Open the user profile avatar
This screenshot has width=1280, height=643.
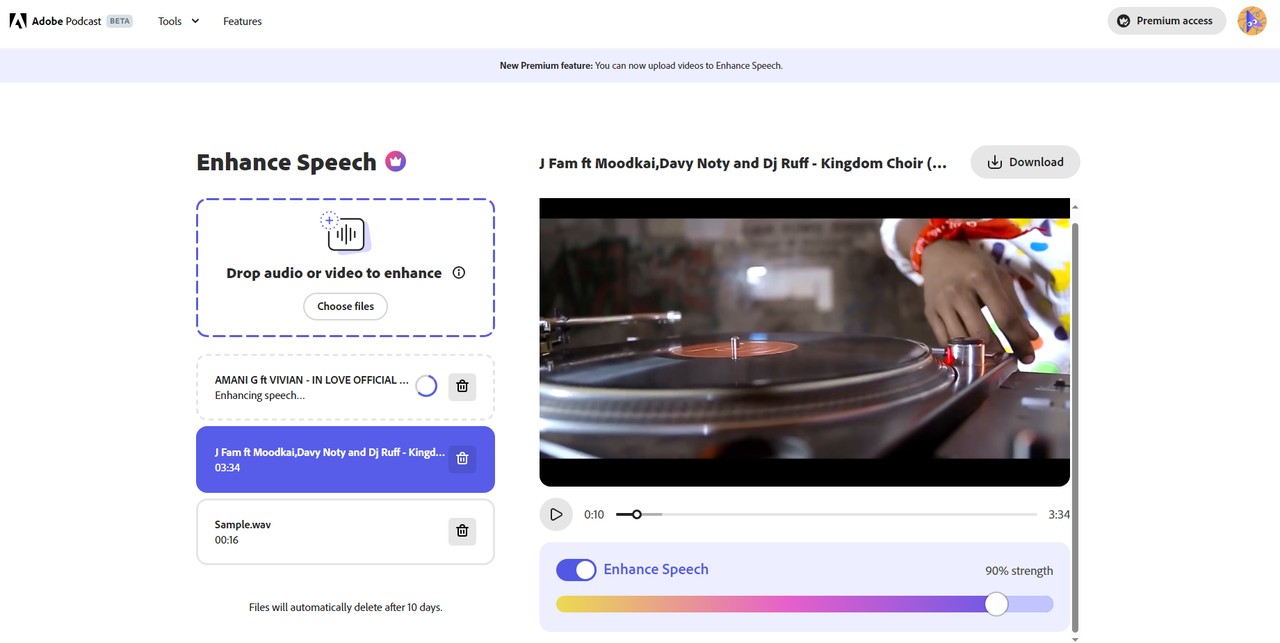(1252, 21)
